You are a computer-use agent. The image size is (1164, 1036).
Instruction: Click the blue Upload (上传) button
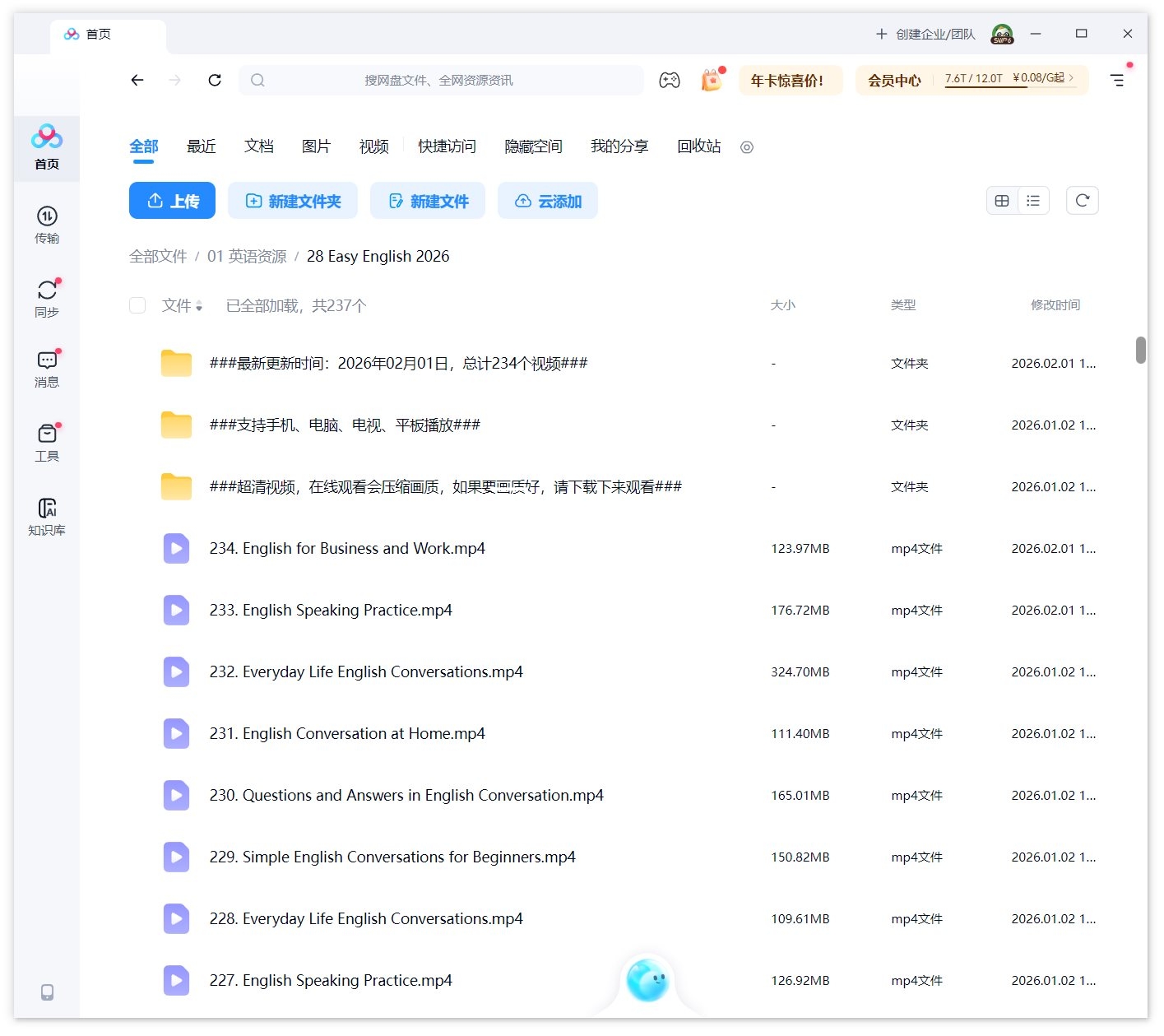[172, 201]
